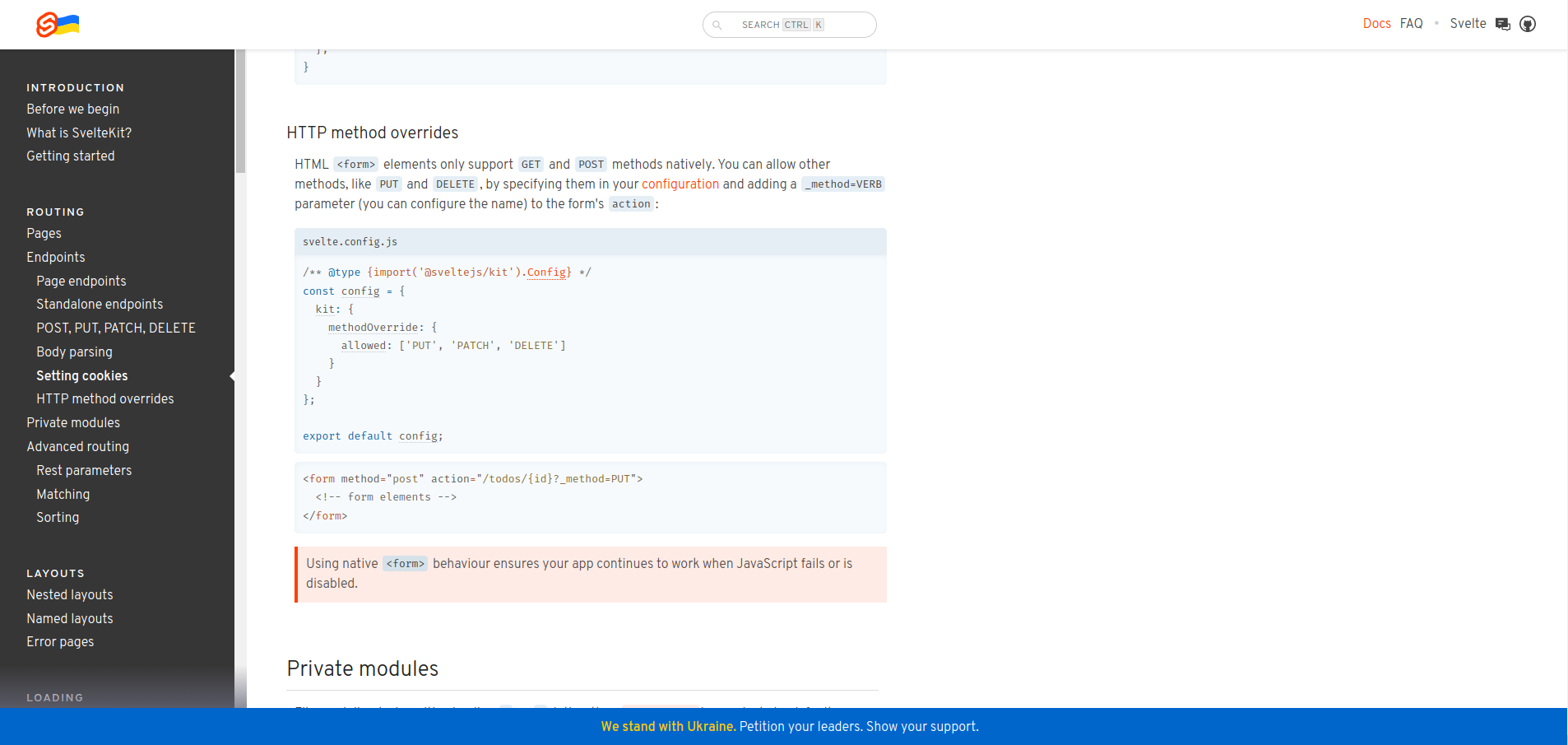Image resolution: width=1568 pixels, height=745 pixels.
Task: Navigate to Setting cookies in the sidebar
Action: (x=81, y=375)
